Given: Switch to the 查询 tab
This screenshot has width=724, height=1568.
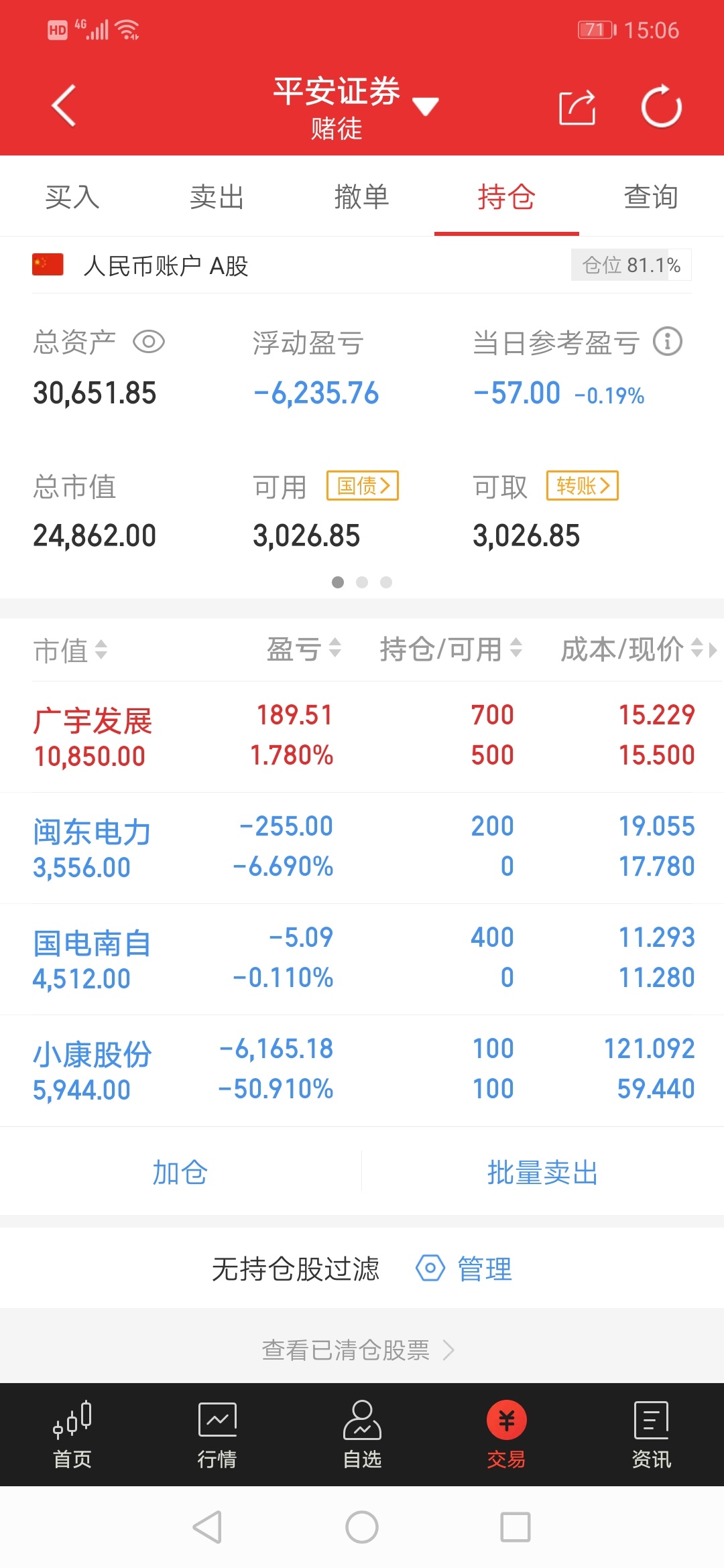Looking at the screenshot, I should click(651, 197).
